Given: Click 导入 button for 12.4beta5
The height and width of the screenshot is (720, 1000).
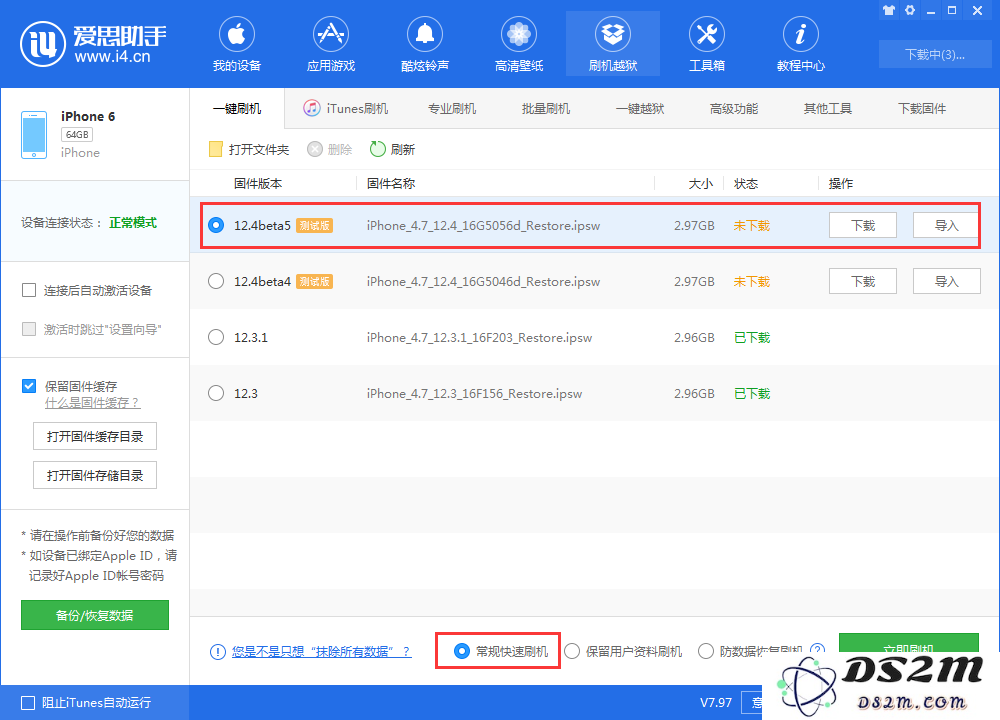Looking at the screenshot, I should (946, 225).
